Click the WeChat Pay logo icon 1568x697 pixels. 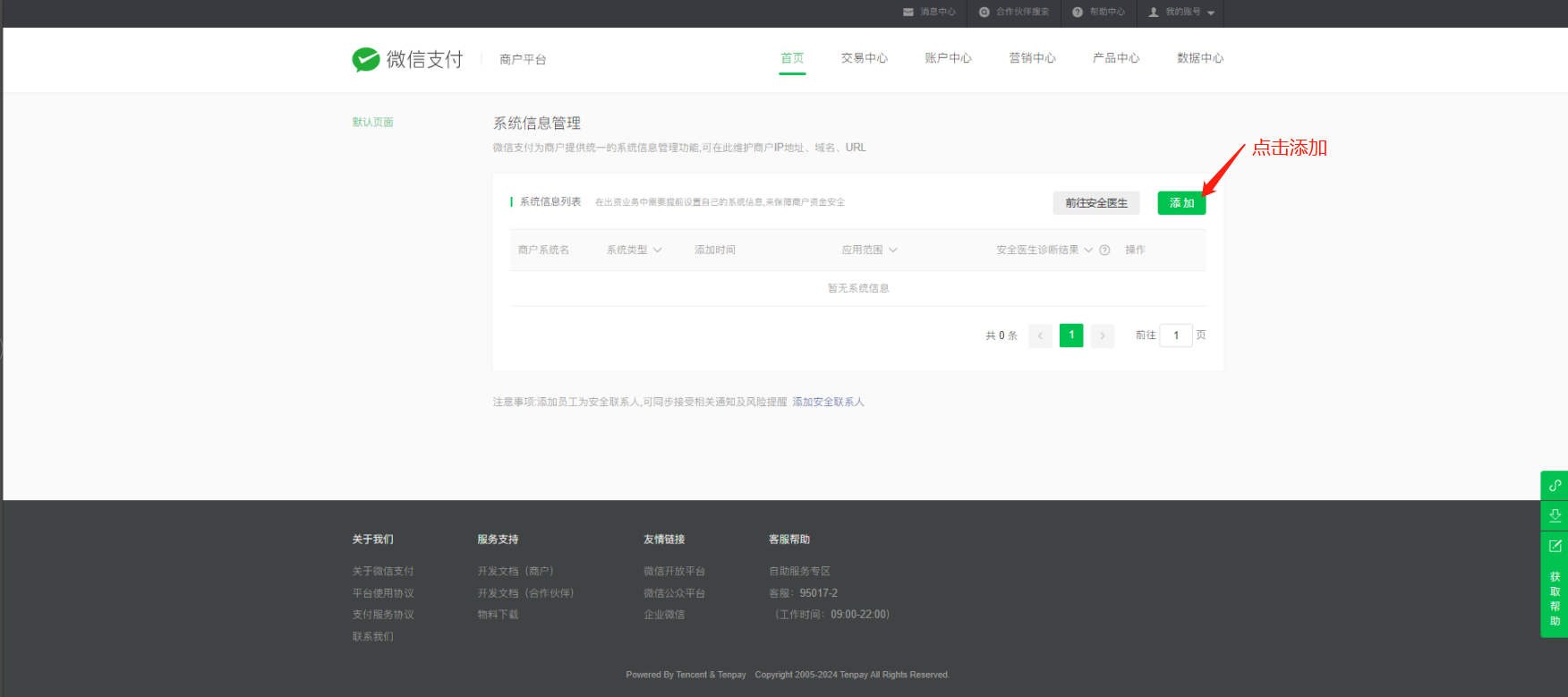click(365, 59)
